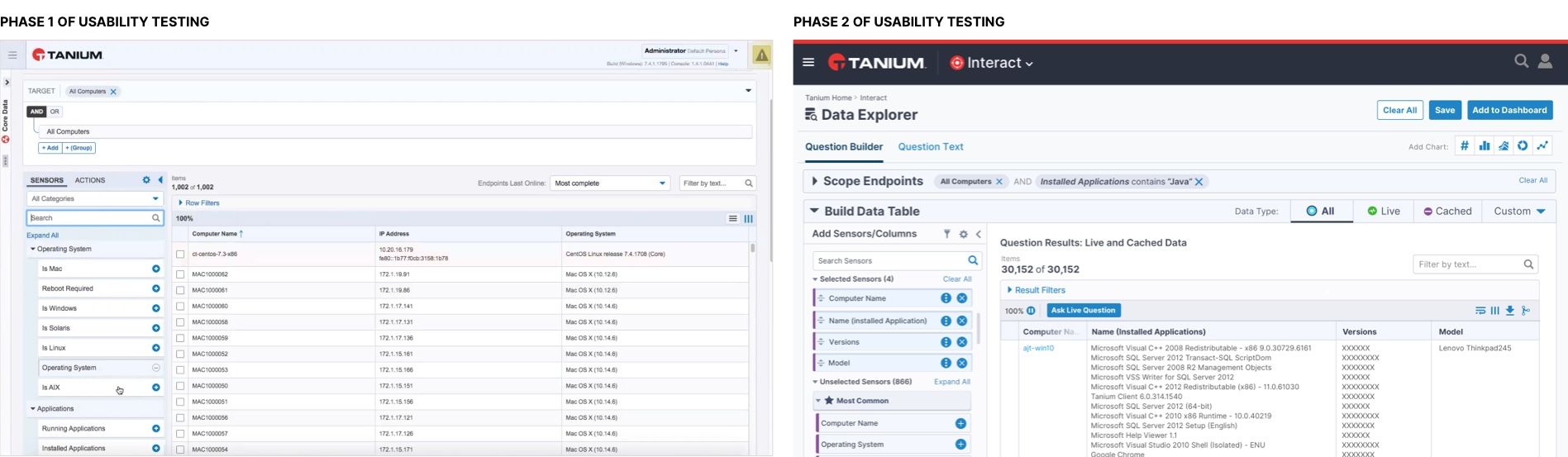Open the Interact module dropdown

click(x=992, y=63)
